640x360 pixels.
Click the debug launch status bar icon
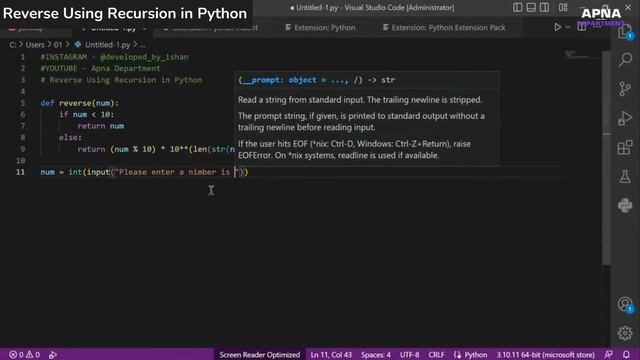pyautogui.click(x=53, y=354)
